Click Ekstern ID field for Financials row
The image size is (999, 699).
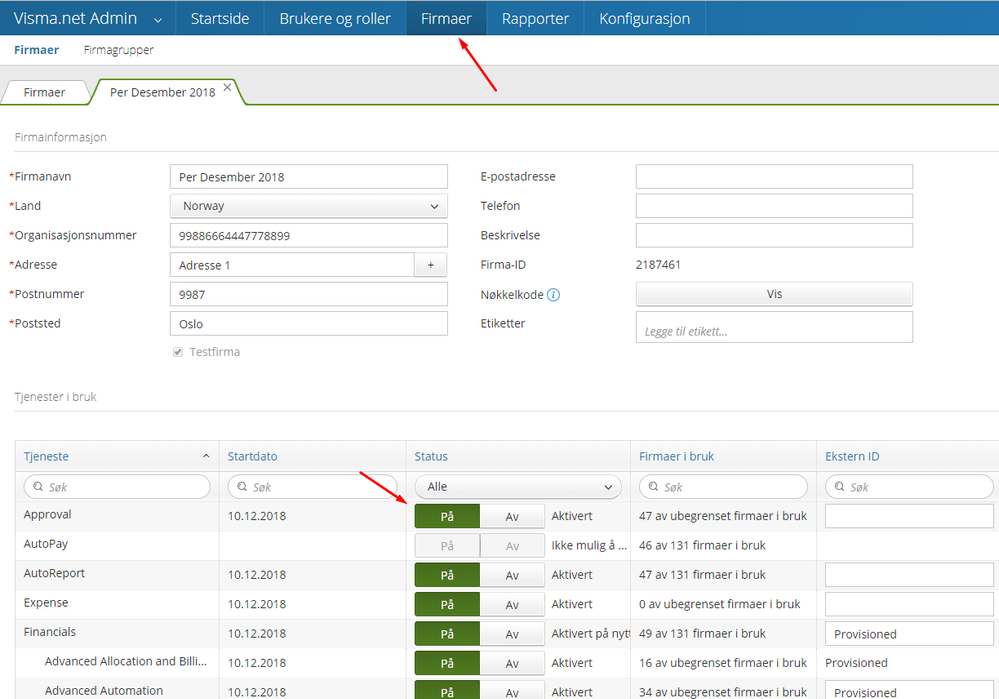coord(909,633)
